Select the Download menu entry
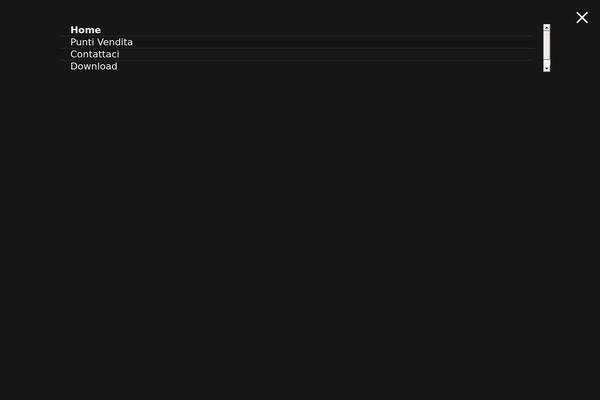This screenshot has height=400, width=600. (94, 66)
